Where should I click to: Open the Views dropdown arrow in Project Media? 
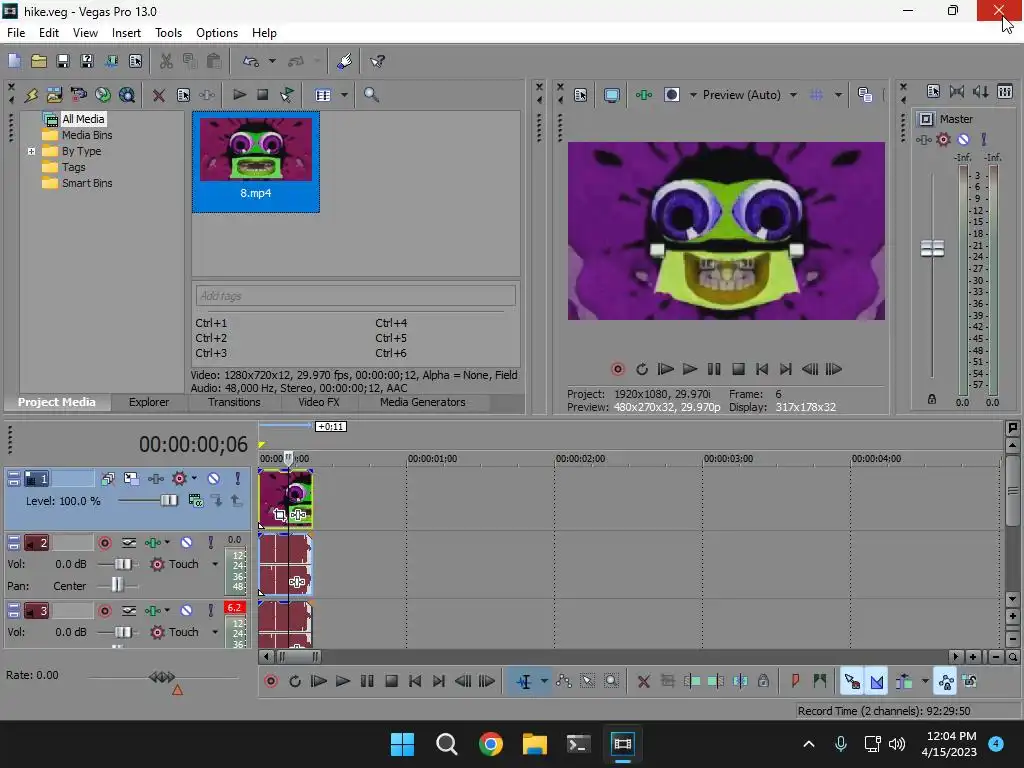click(344, 95)
